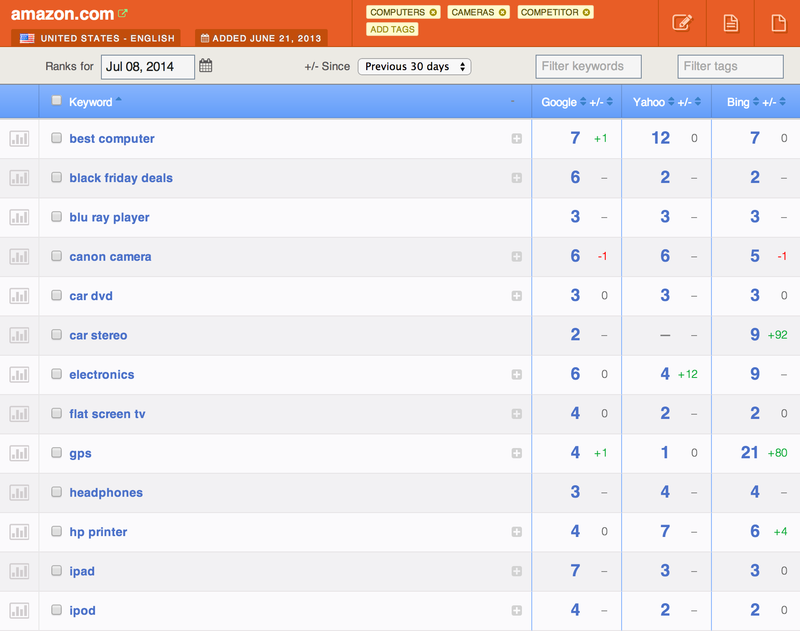Open the Previous 30 days dropdown

pyautogui.click(x=414, y=66)
